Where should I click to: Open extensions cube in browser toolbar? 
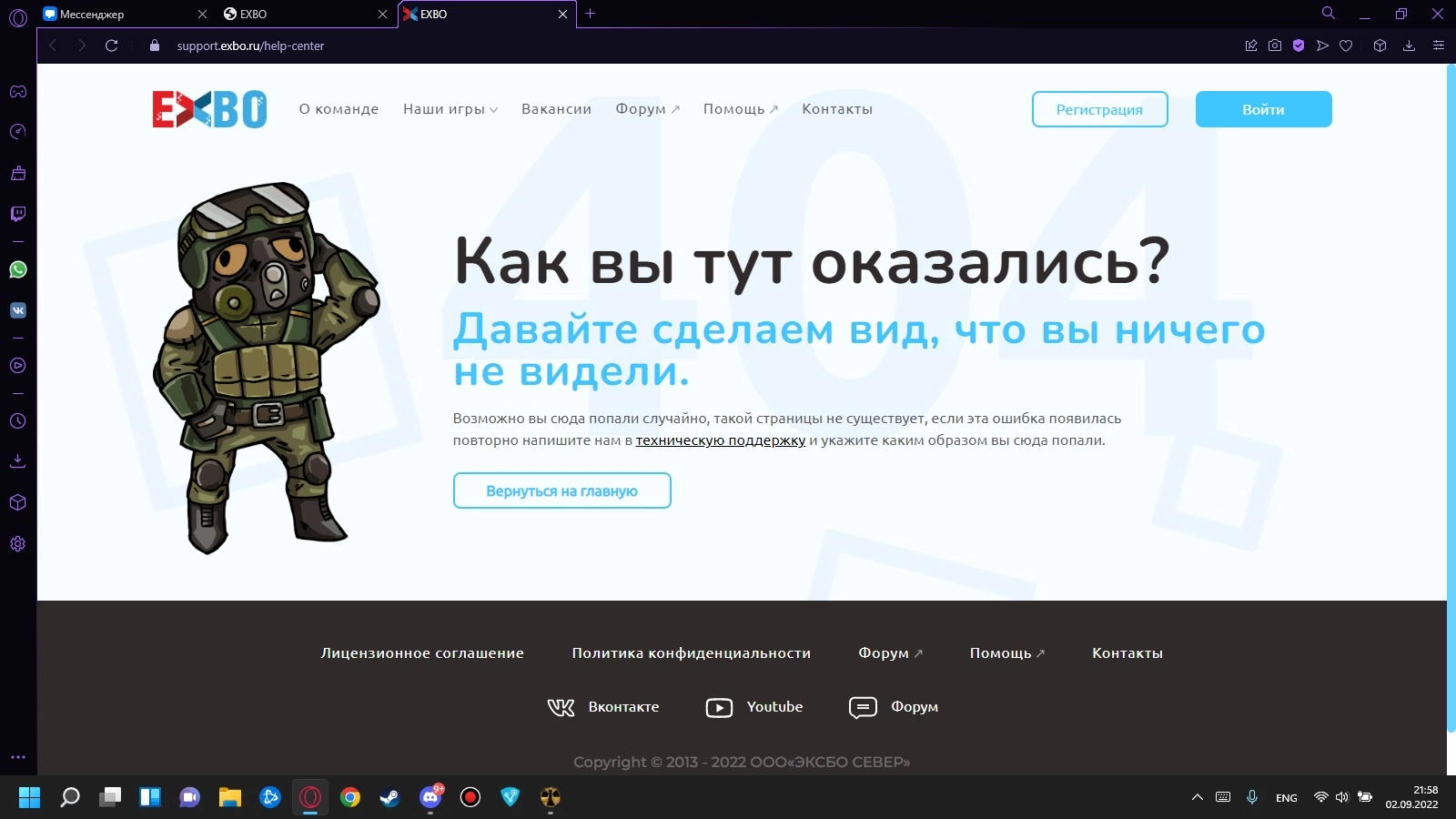1380,45
